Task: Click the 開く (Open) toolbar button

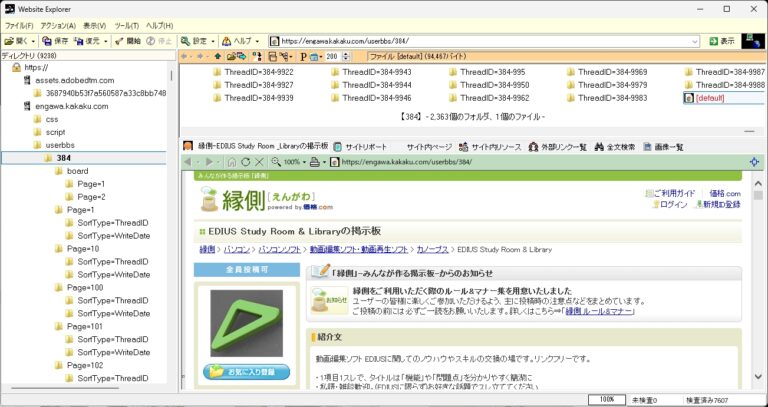Action: tap(18, 41)
